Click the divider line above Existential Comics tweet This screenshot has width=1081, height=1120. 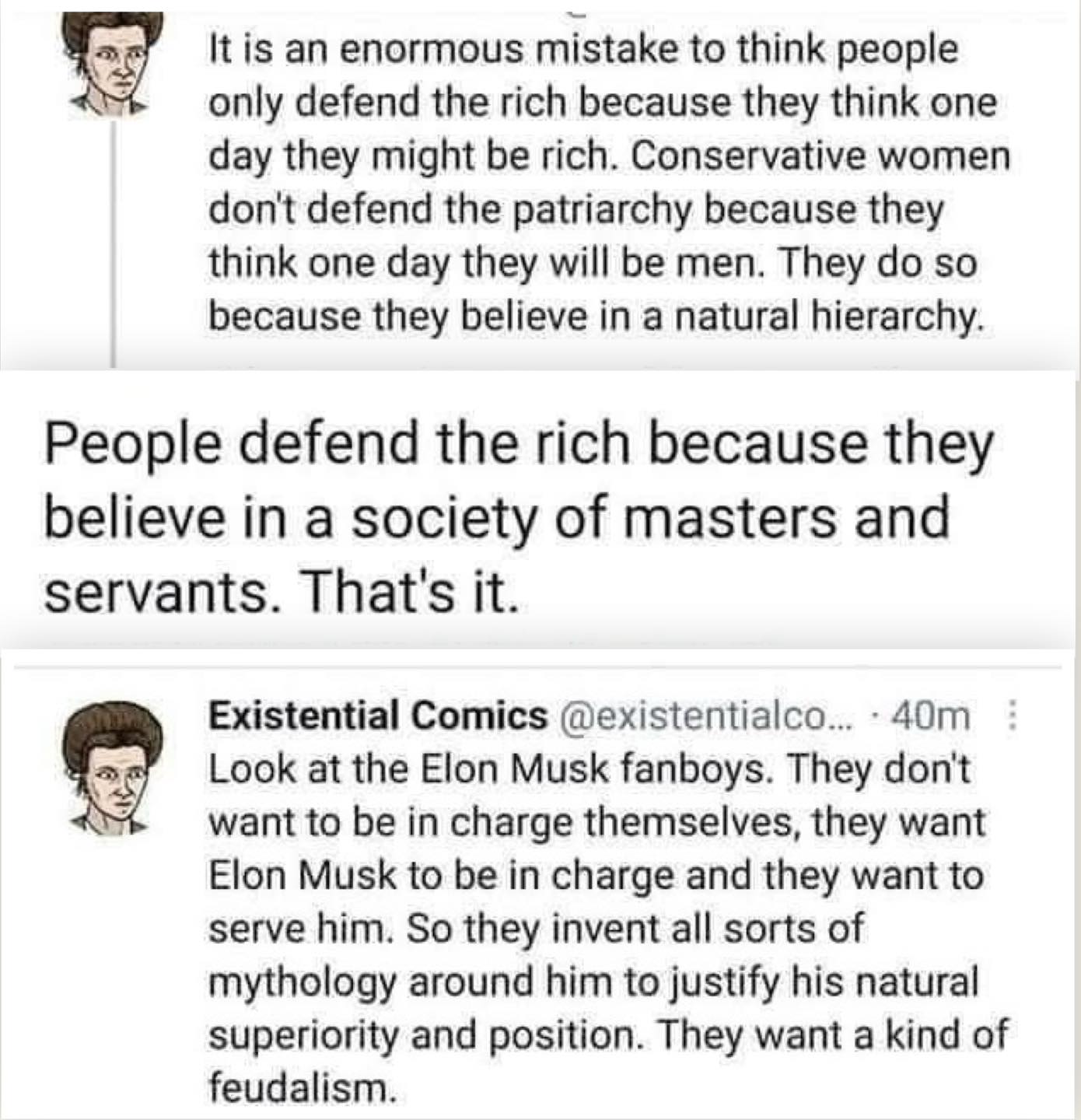pos(537,667)
